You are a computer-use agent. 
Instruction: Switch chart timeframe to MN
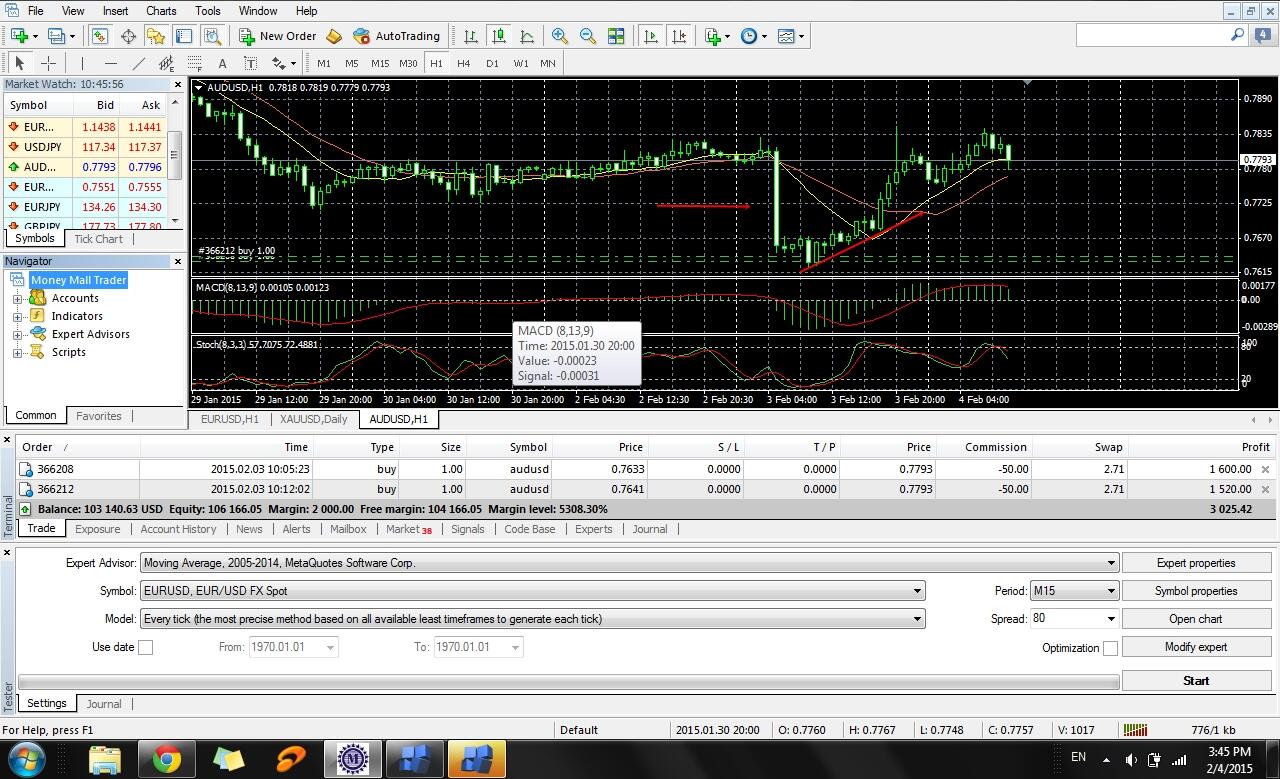coord(548,63)
